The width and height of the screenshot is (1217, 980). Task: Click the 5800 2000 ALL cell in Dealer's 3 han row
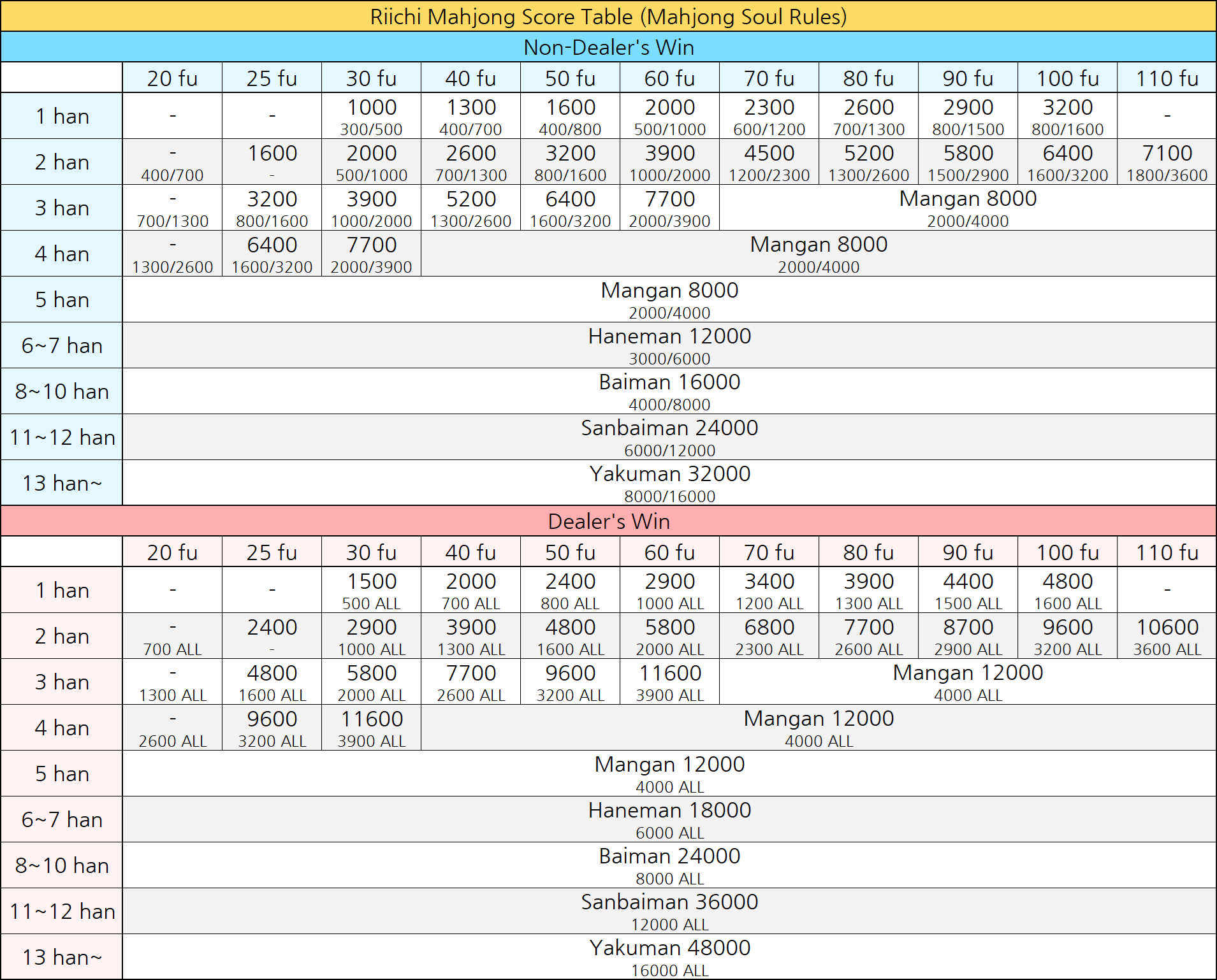click(x=371, y=682)
